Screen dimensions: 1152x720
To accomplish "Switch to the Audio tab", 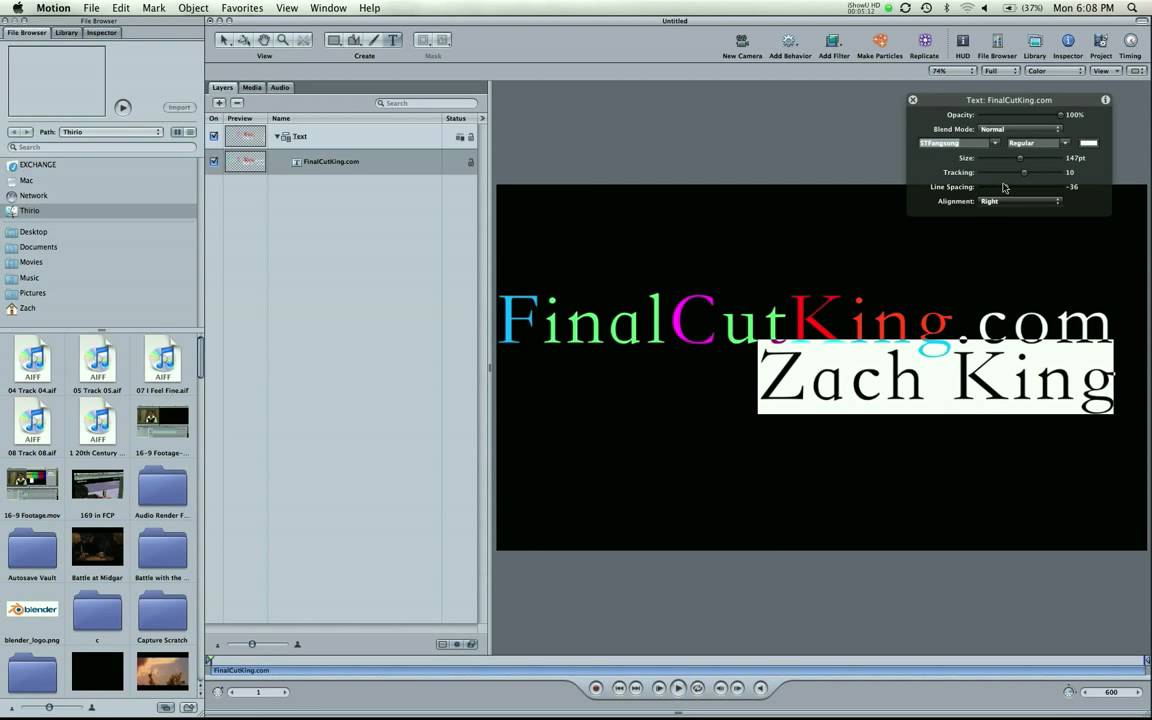I will 280,87.
